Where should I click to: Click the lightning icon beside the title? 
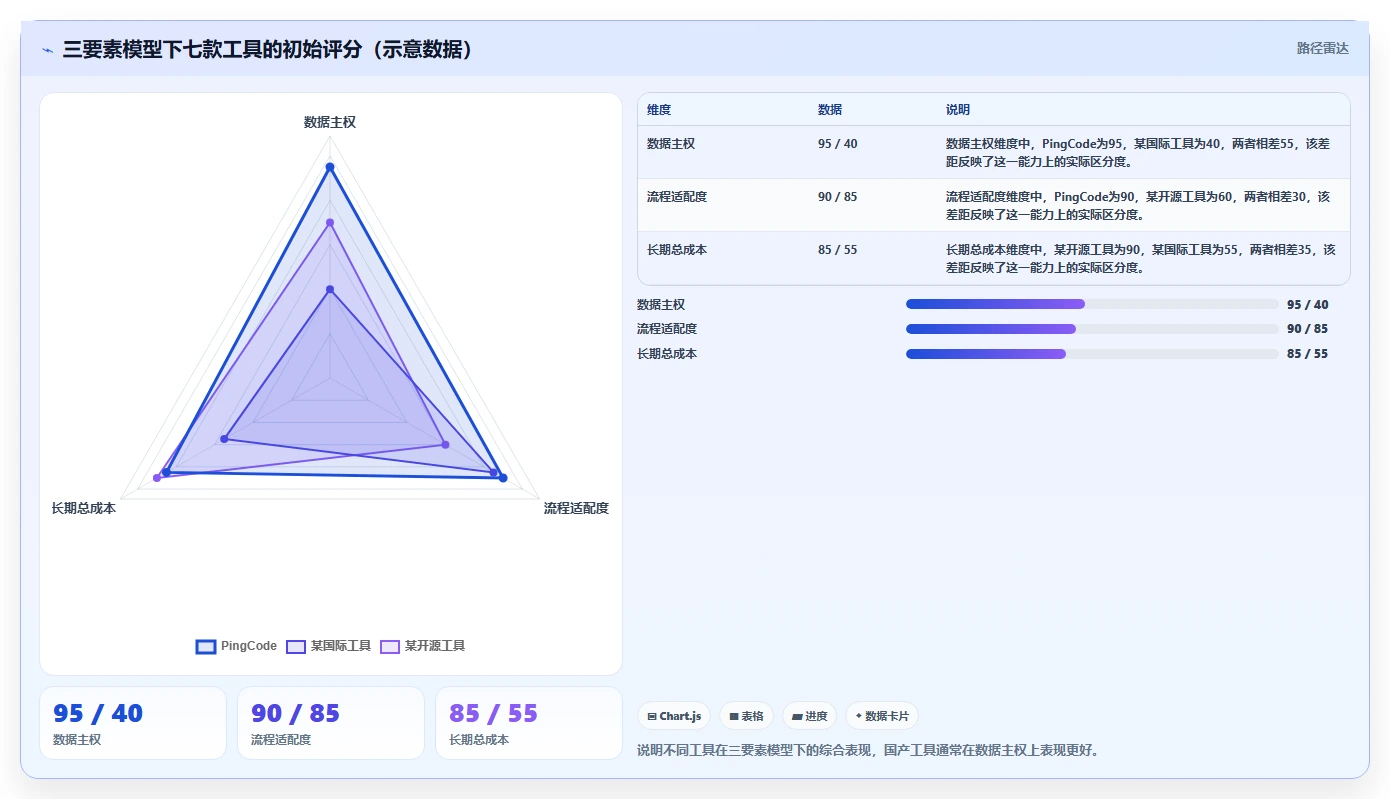(x=47, y=50)
